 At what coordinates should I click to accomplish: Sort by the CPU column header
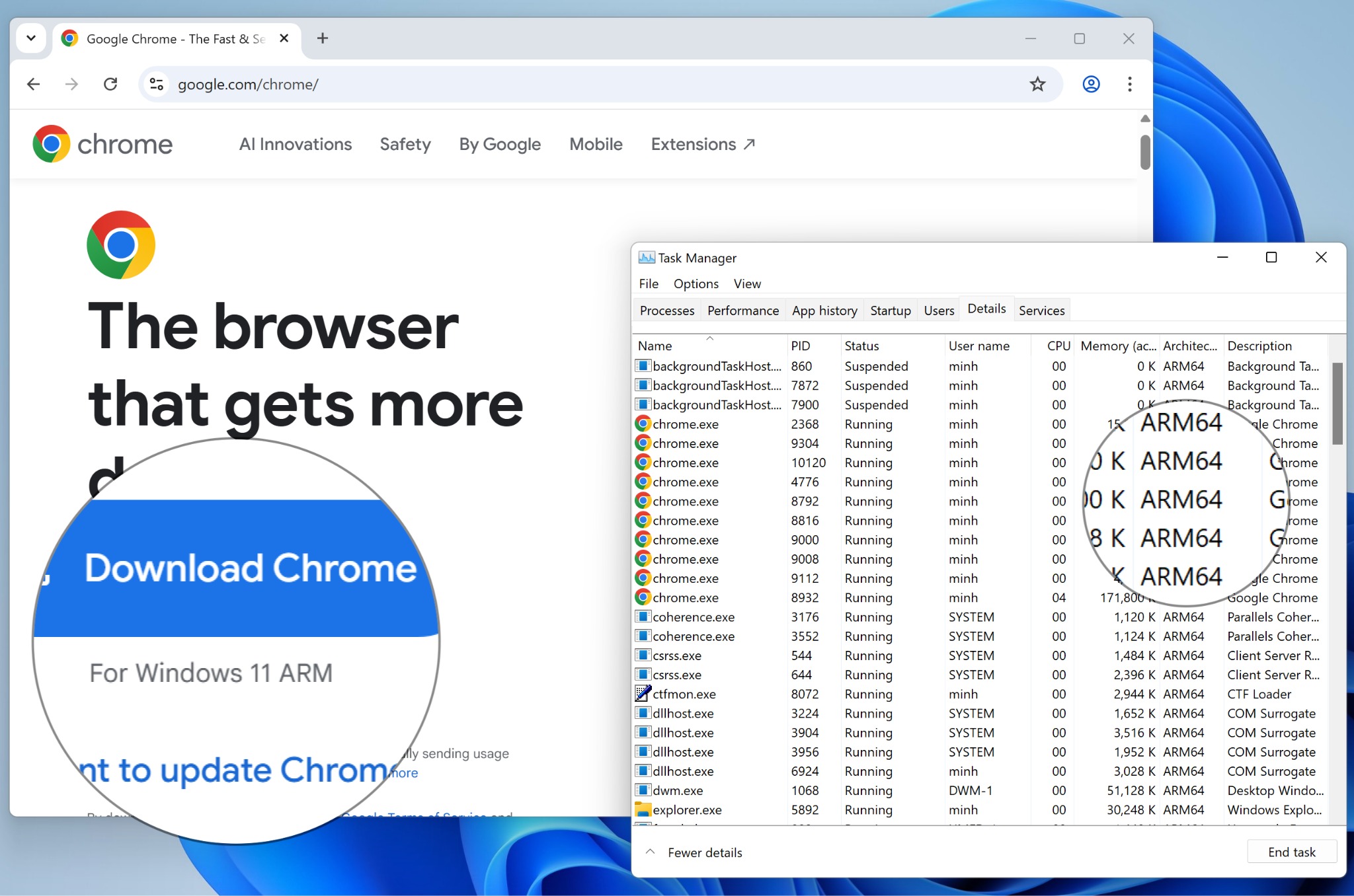pyautogui.click(x=1053, y=346)
